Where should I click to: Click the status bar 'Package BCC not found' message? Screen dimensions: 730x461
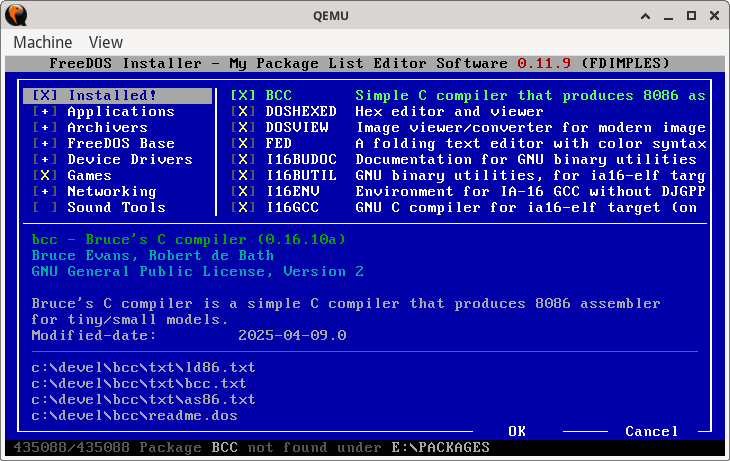pos(314,447)
